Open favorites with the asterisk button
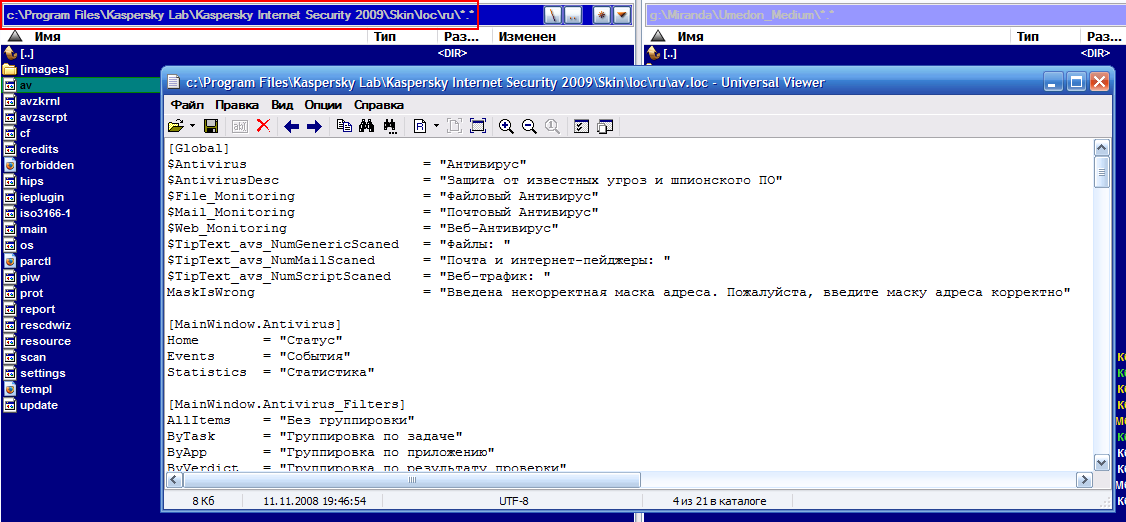Screen dimensions: 1126x522 (x=602, y=15)
